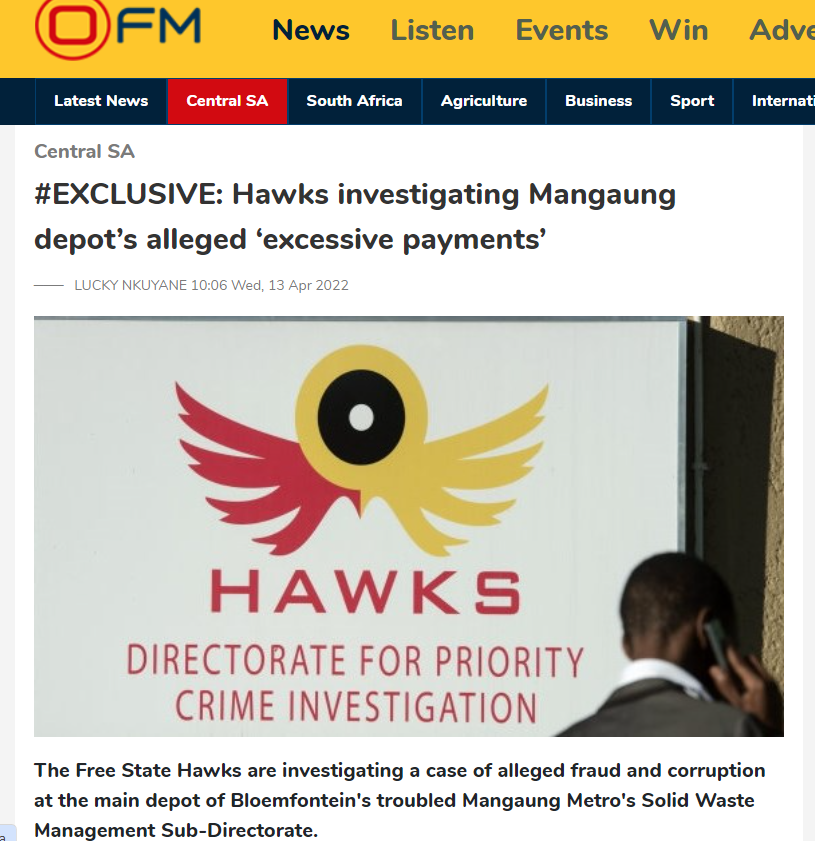Open the Agriculture news tab
The height and width of the screenshot is (841, 815).
(484, 101)
